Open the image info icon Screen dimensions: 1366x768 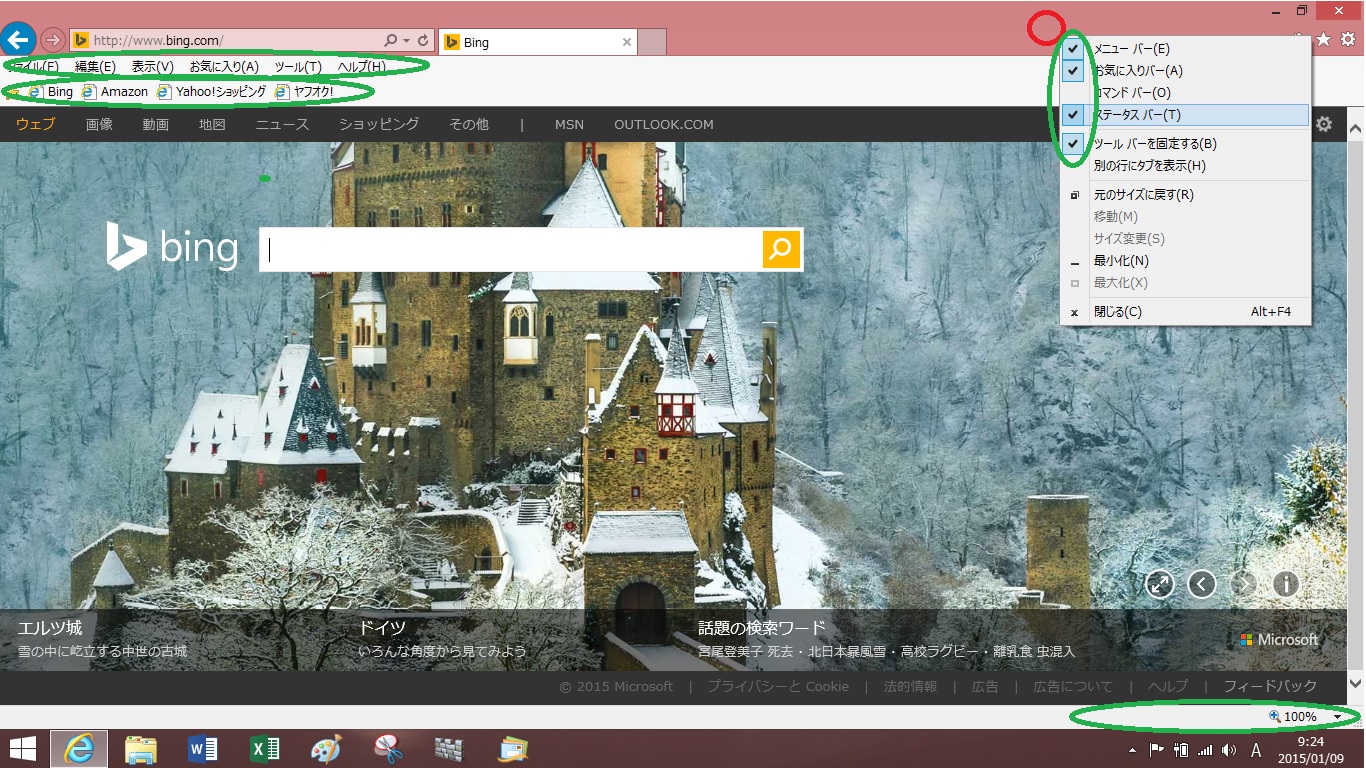coord(1286,584)
